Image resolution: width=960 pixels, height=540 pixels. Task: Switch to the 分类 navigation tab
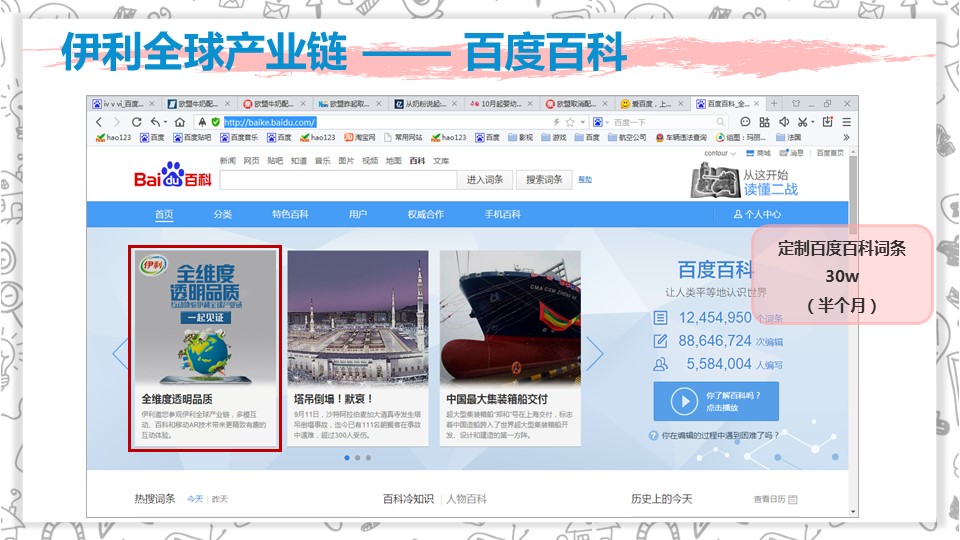pyautogui.click(x=222, y=214)
